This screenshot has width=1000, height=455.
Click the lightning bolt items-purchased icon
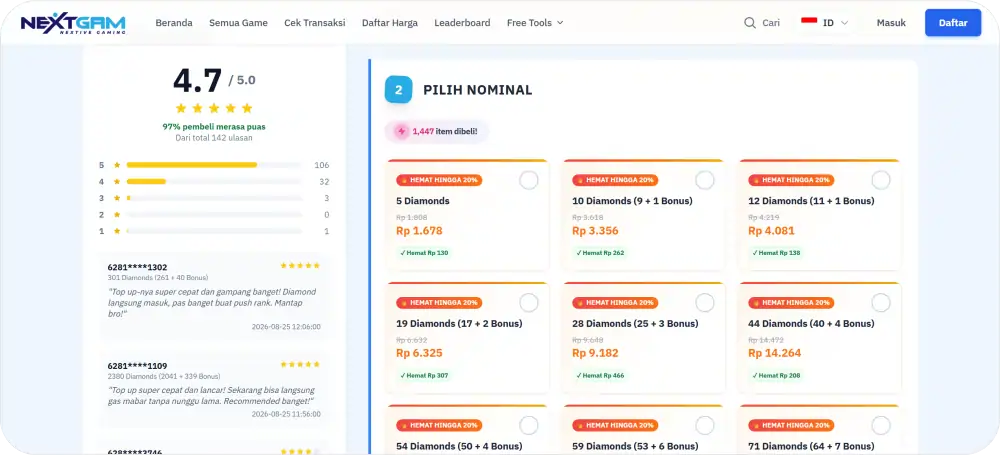pos(401,131)
